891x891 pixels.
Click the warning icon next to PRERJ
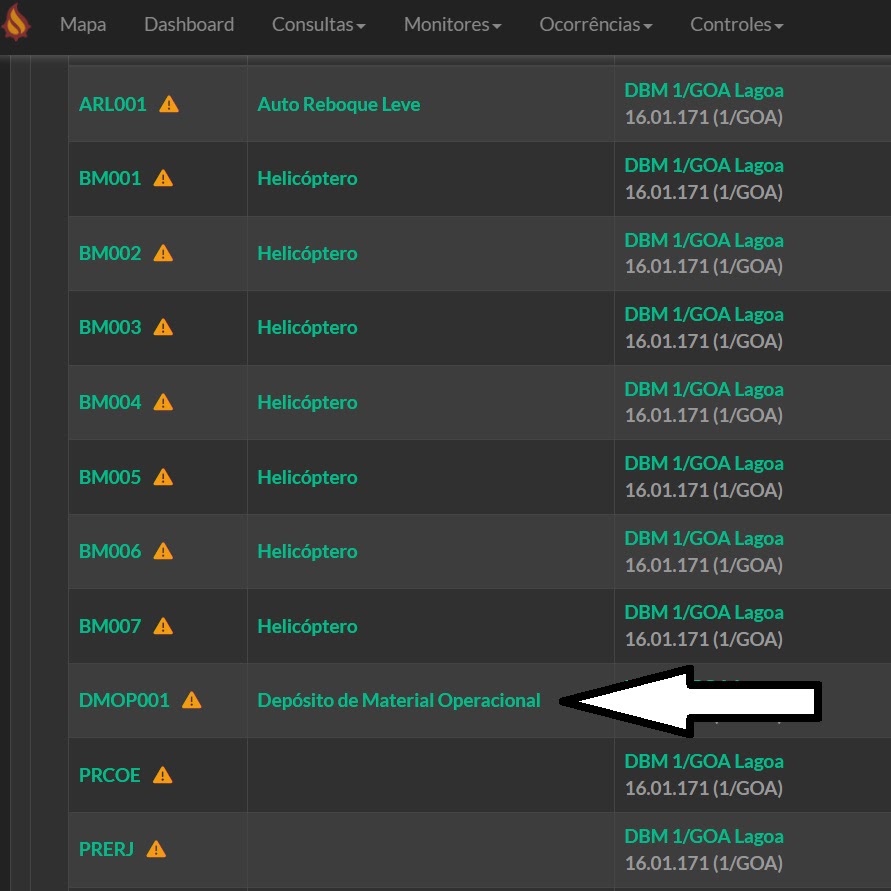pos(156,850)
